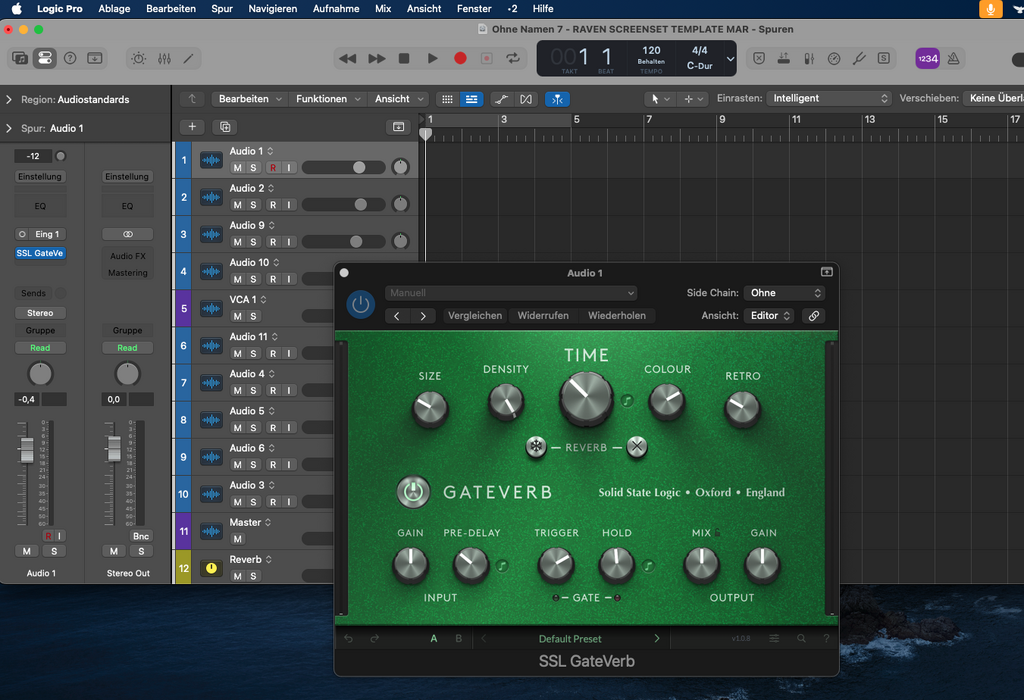The height and width of the screenshot is (700, 1024).
Task: Click the reverb kill X button
Action: (637, 447)
